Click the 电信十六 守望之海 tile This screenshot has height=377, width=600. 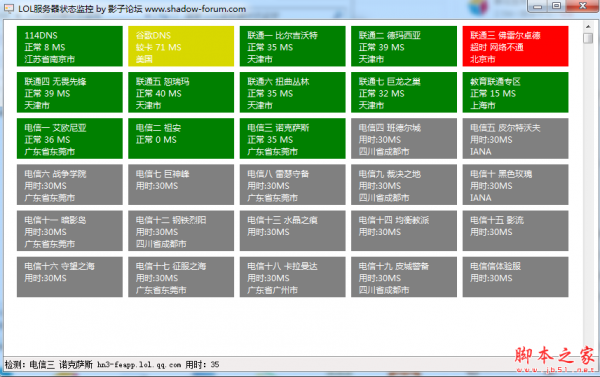(x=70, y=277)
